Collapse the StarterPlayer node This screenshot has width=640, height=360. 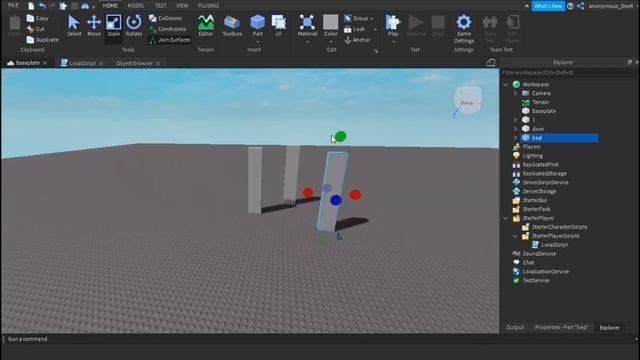(x=506, y=218)
